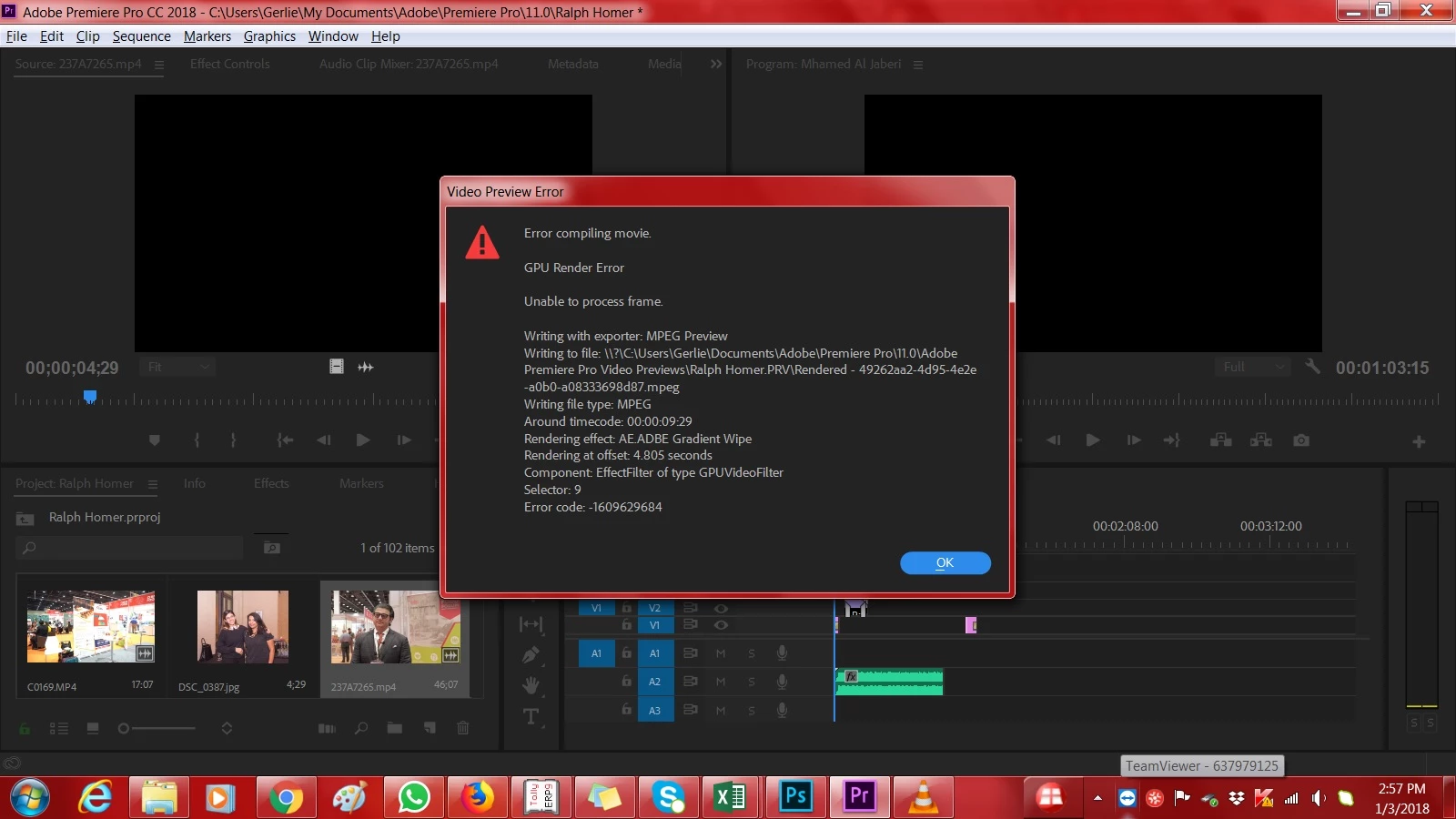
Task: Open the Markers menu
Action: click(x=207, y=36)
